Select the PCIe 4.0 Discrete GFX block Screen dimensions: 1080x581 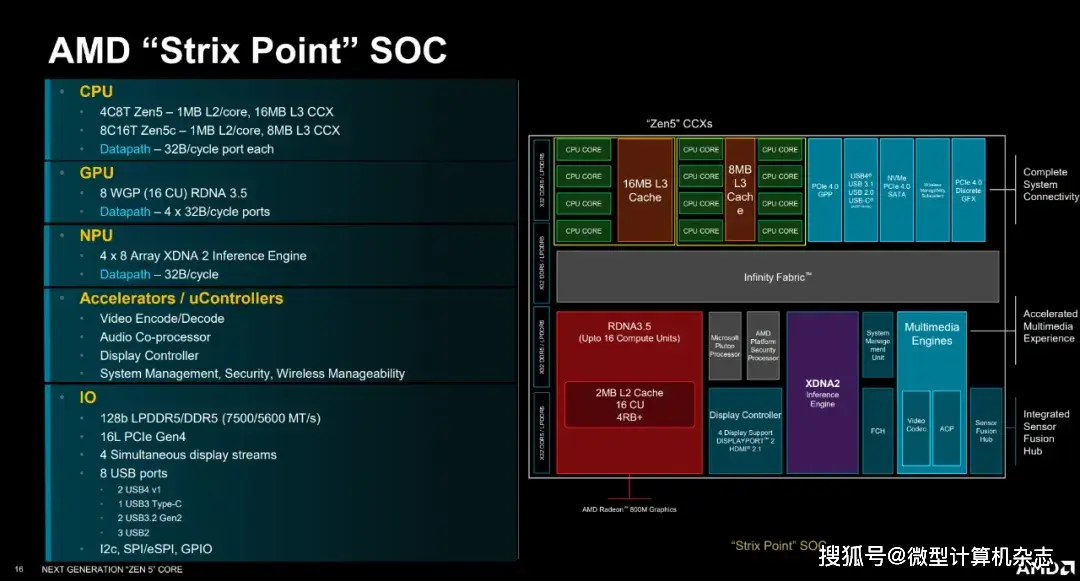point(969,190)
